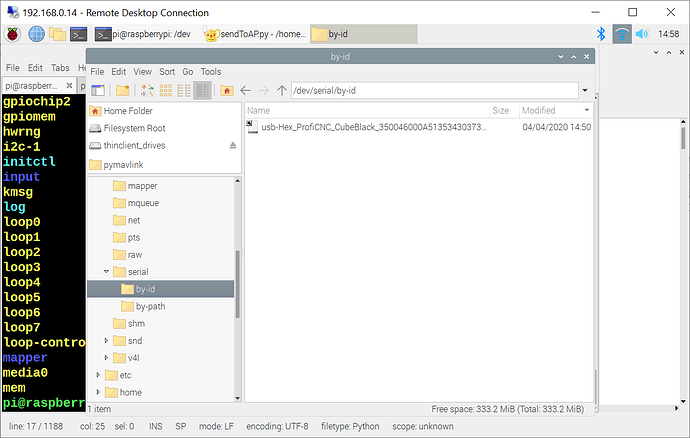Open the Raspberry Pi main menu
The image size is (690, 438).
pyautogui.click(x=12, y=34)
